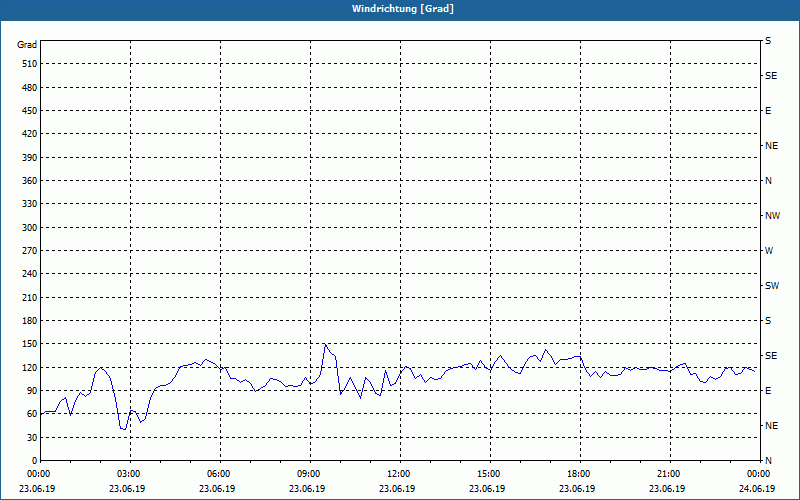
Task: Click the 15:00 time label
Action: [x=490, y=474]
